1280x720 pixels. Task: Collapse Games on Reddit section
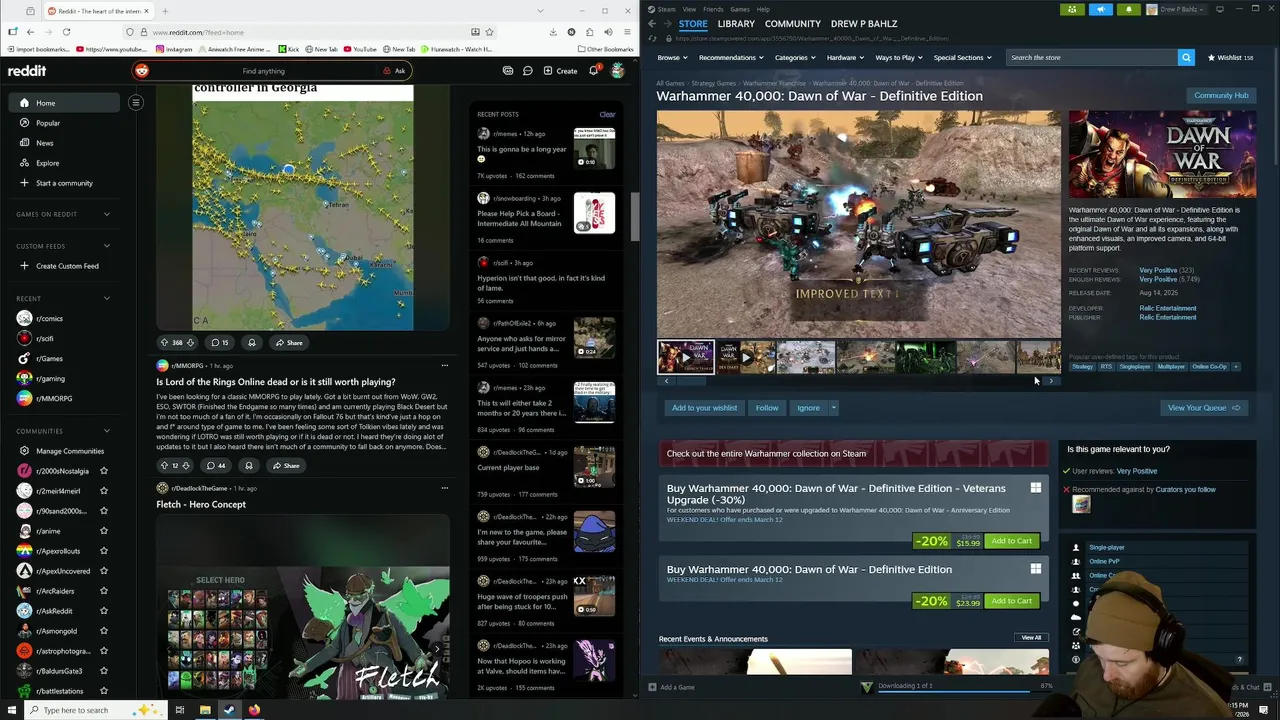click(x=107, y=214)
